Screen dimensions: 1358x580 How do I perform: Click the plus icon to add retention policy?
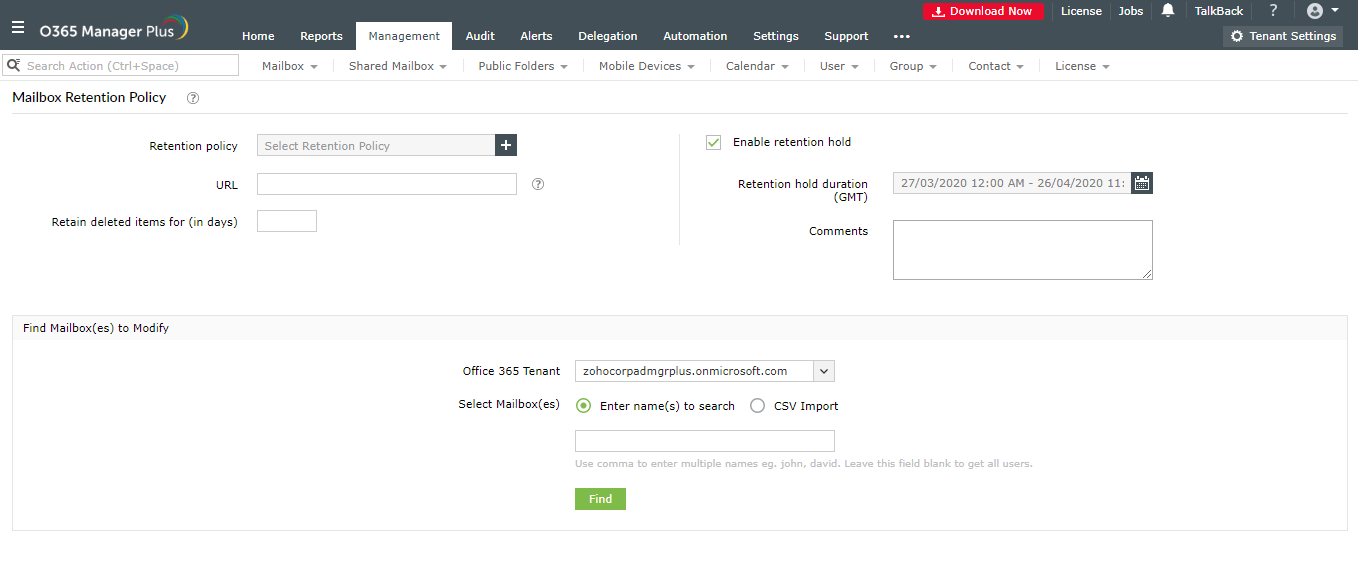tap(506, 145)
